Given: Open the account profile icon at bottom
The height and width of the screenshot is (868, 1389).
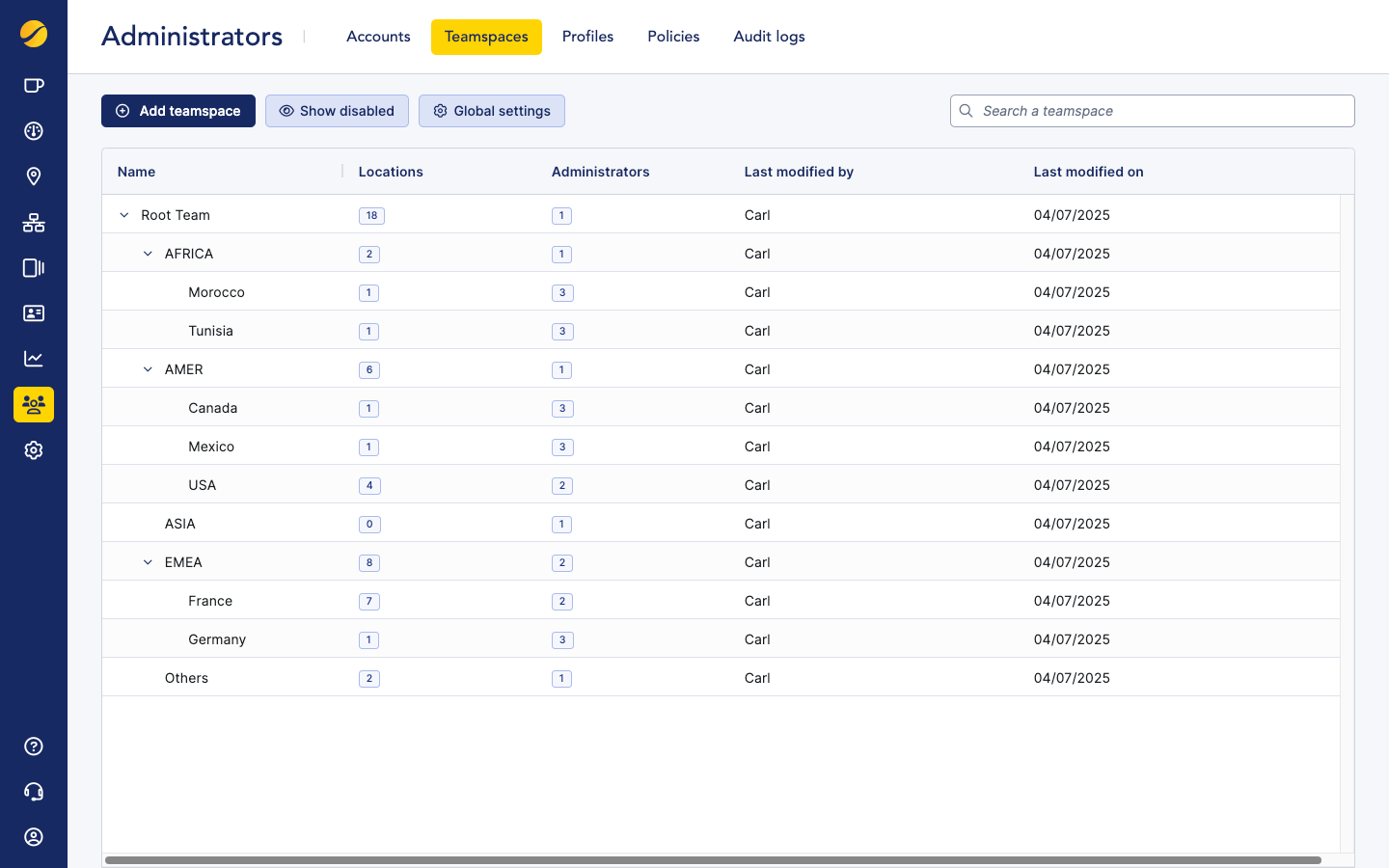Looking at the screenshot, I should point(34,837).
